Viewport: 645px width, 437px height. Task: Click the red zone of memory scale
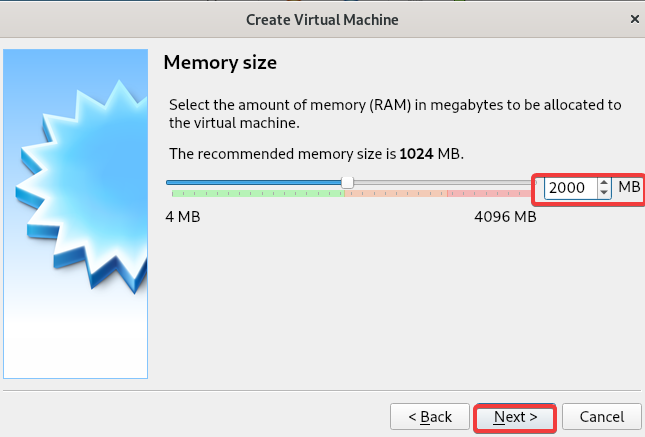pyautogui.click(x=490, y=193)
